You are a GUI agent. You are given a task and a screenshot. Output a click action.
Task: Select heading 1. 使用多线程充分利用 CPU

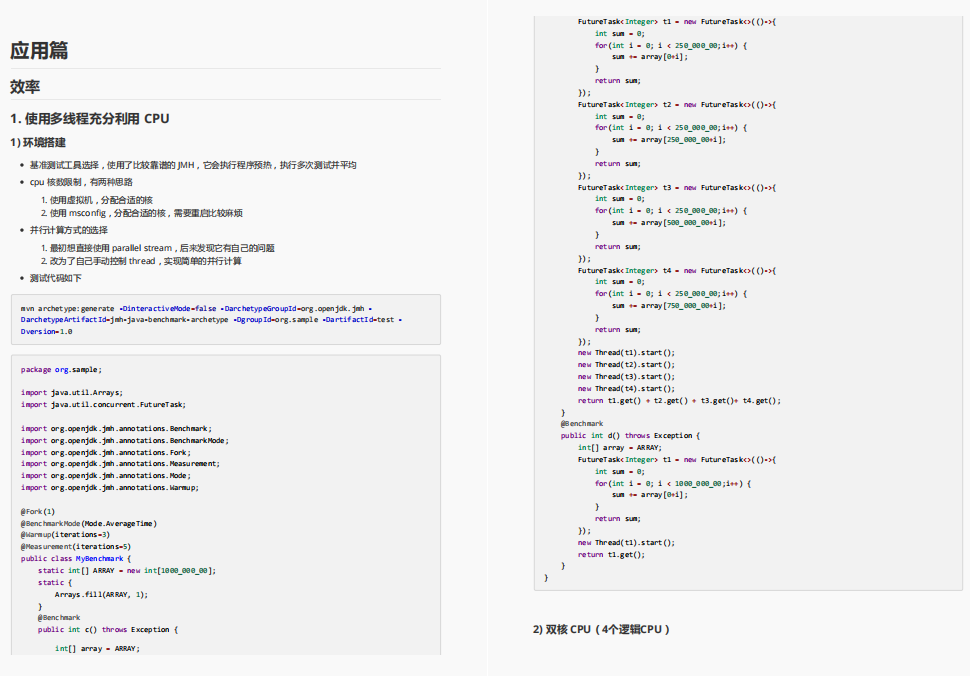coord(90,119)
